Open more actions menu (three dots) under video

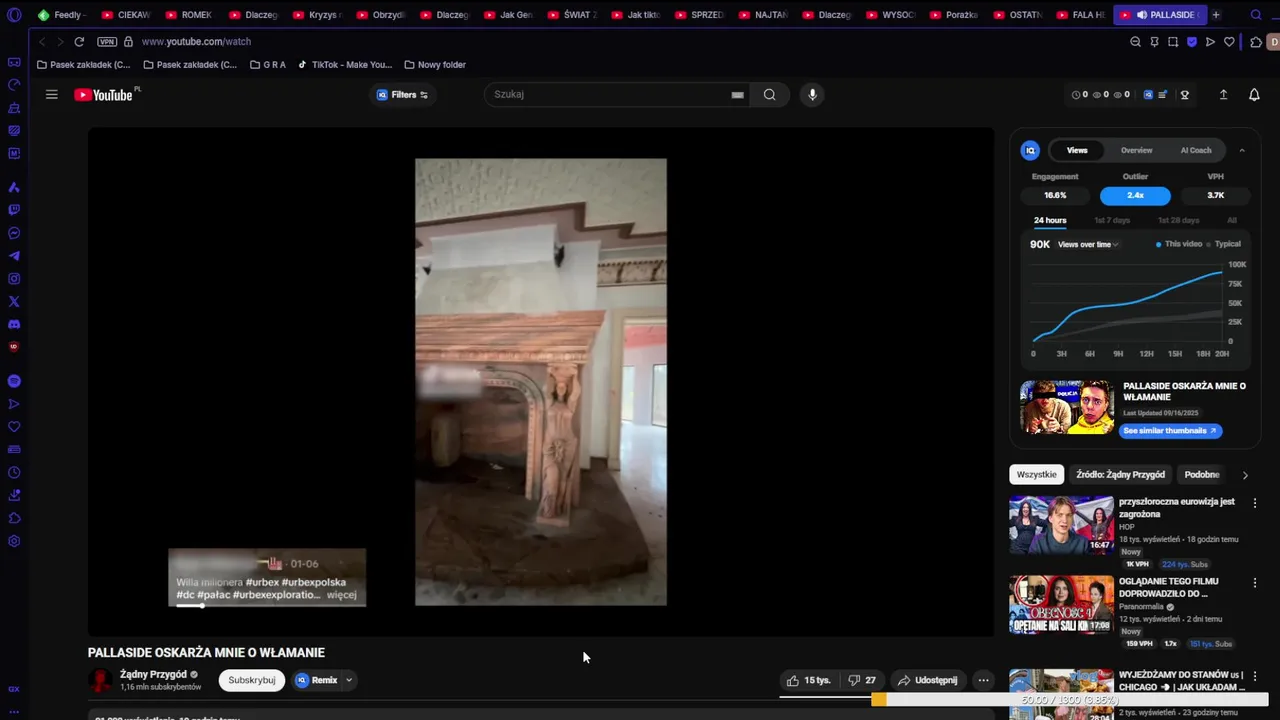pyautogui.click(x=983, y=680)
